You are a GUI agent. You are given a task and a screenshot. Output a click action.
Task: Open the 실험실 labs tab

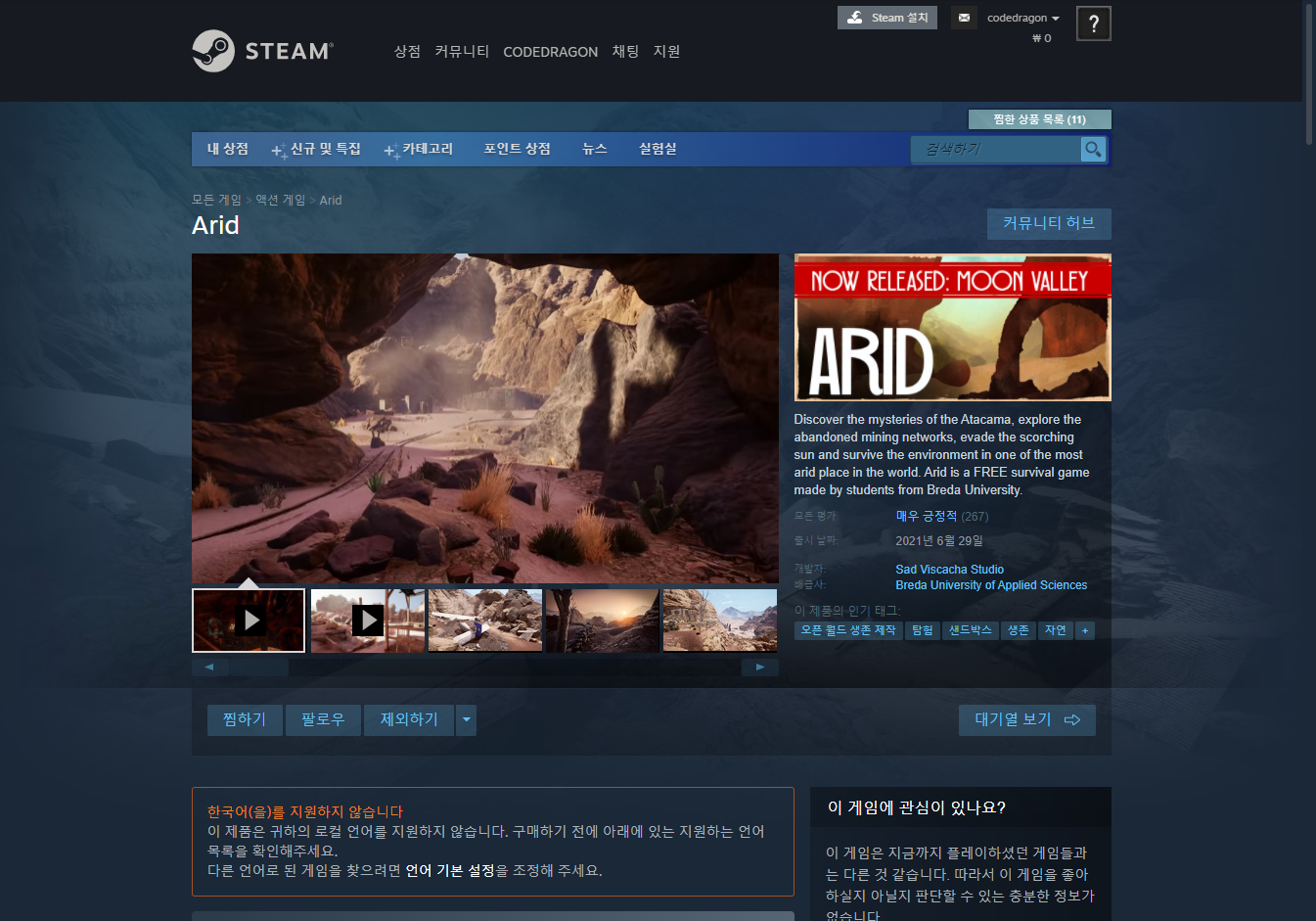[x=658, y=149]
